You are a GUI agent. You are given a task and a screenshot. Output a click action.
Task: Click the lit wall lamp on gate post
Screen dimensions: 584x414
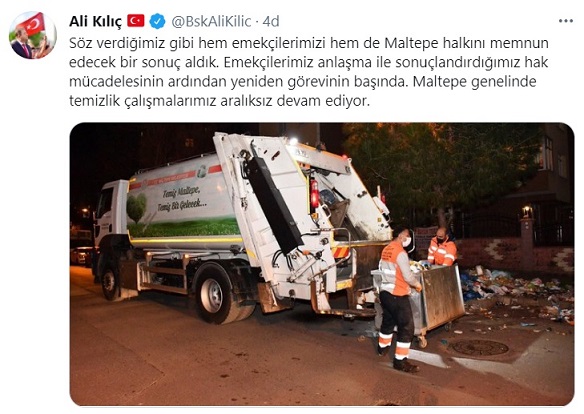click(527, 212)
